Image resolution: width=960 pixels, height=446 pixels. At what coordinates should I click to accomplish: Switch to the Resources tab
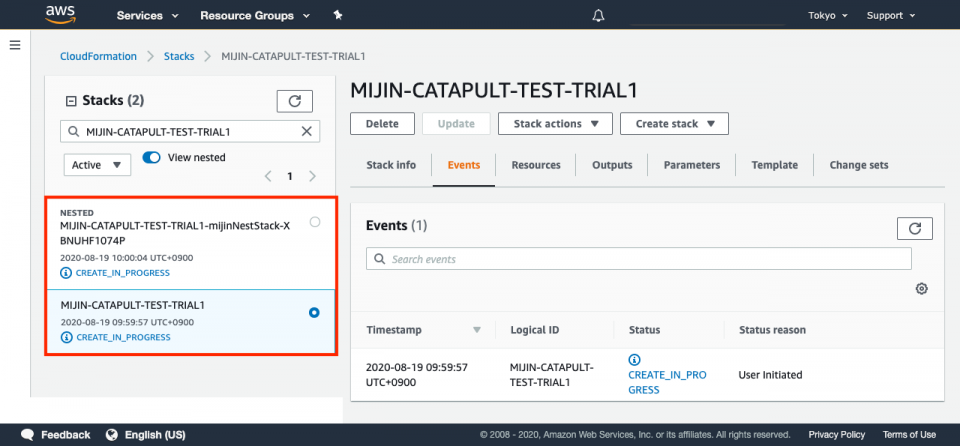tap(536, 165)
